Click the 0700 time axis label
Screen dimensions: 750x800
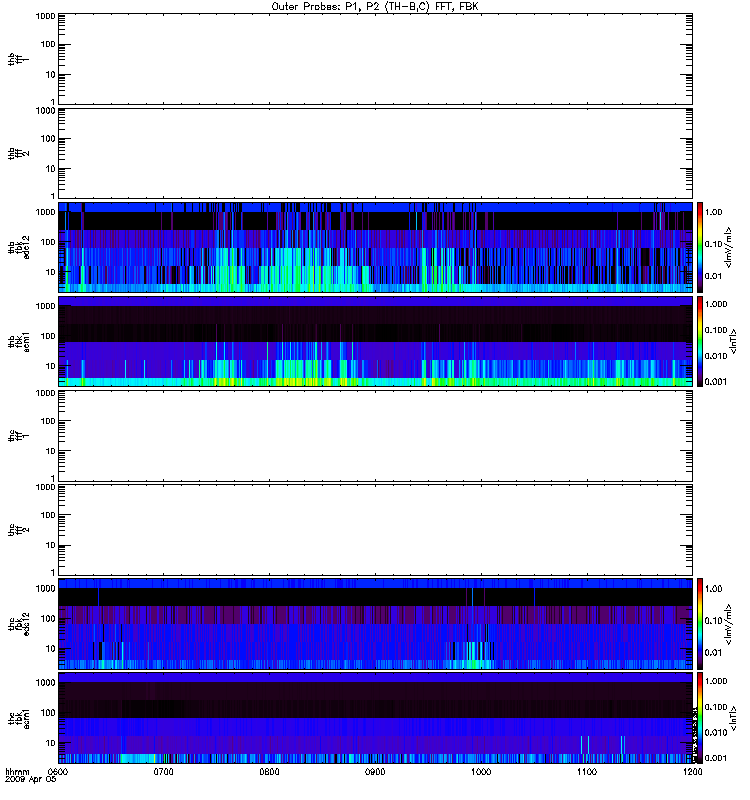(163, 771)
